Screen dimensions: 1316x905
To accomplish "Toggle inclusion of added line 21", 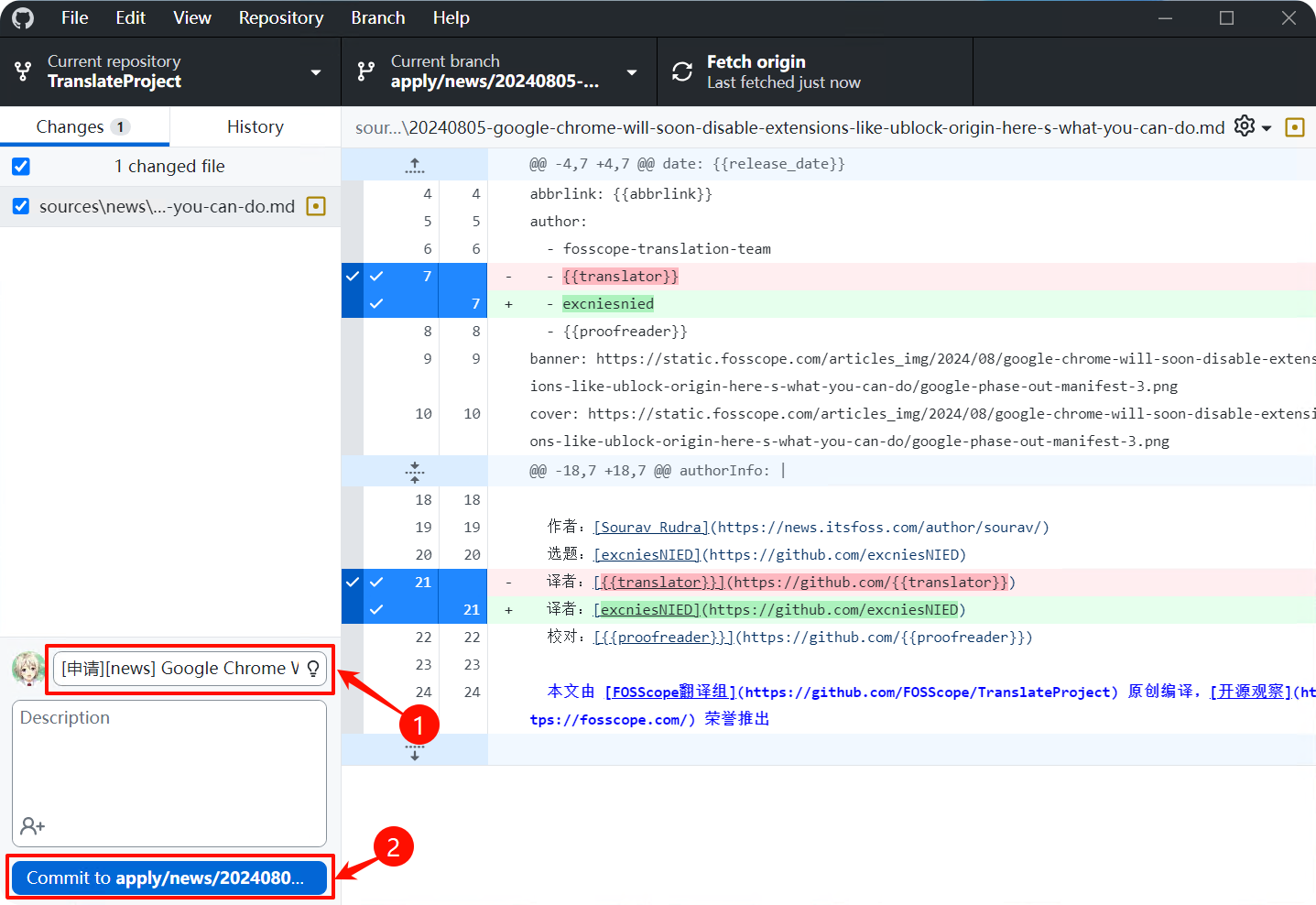I will (376, 609).
